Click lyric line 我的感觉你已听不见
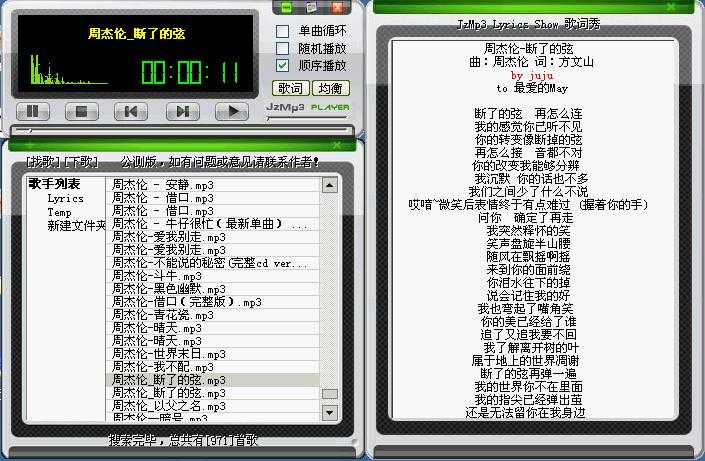Screen dimensions: 705x461 (528, 126)
